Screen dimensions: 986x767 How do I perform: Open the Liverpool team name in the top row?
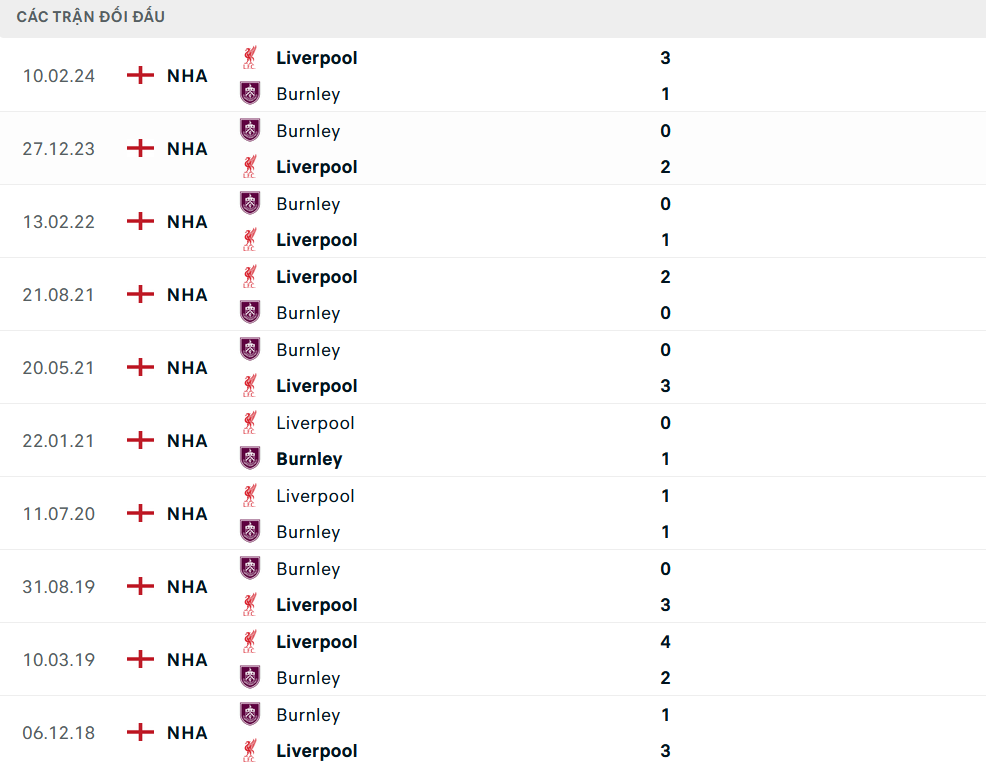point(317,57)
